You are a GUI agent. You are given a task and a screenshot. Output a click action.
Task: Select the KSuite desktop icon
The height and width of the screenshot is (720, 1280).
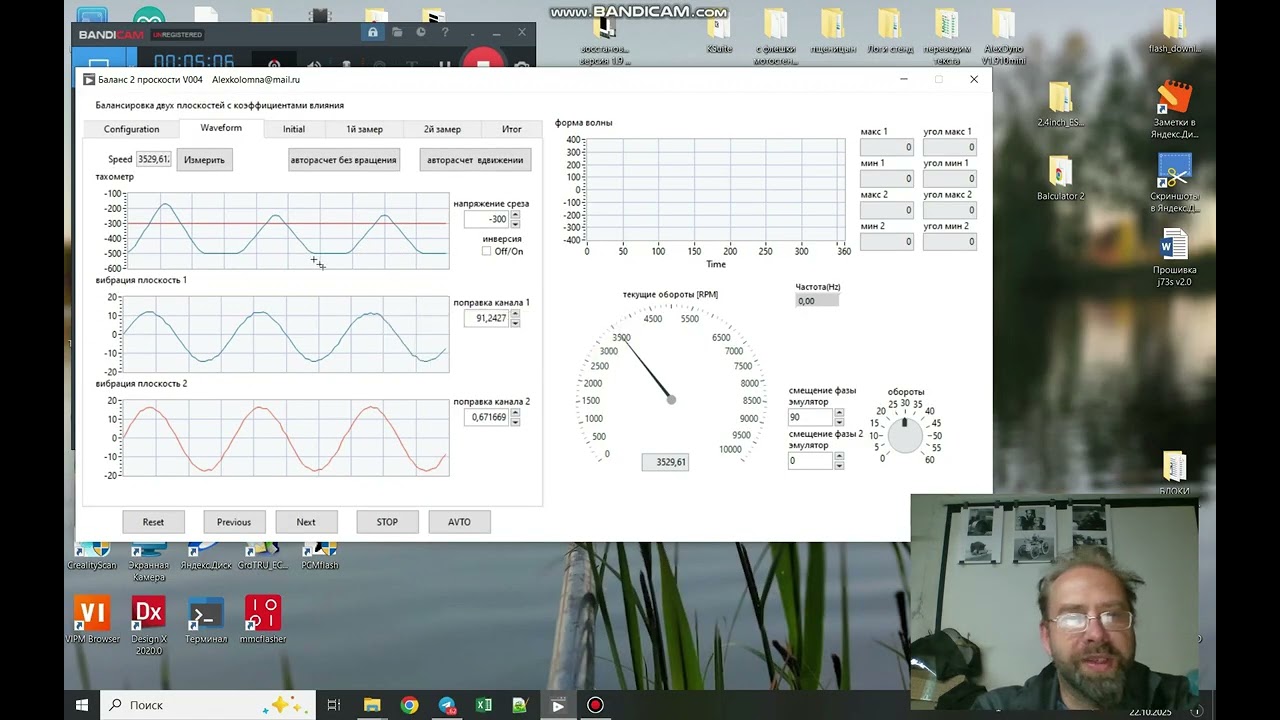pyautogui.click(x=719, y=30)
